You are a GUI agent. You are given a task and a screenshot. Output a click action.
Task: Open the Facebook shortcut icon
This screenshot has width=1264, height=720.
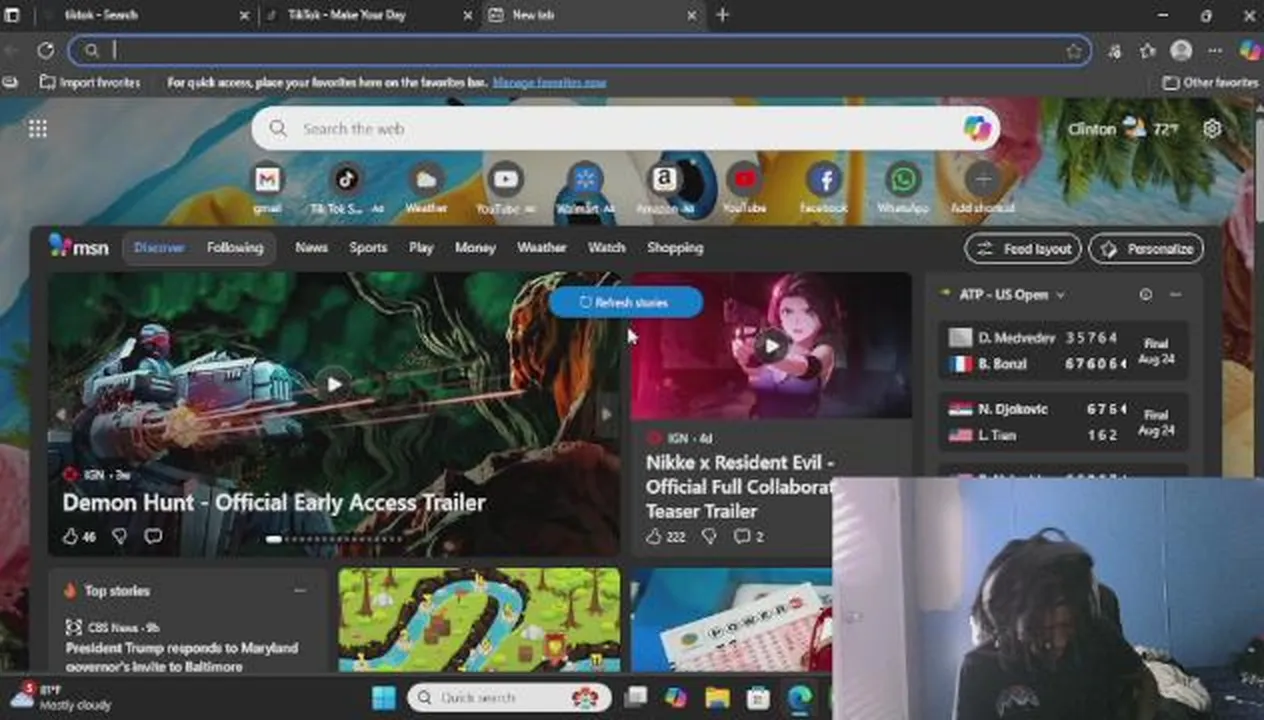pyautogui.click(x=824, y=180)
